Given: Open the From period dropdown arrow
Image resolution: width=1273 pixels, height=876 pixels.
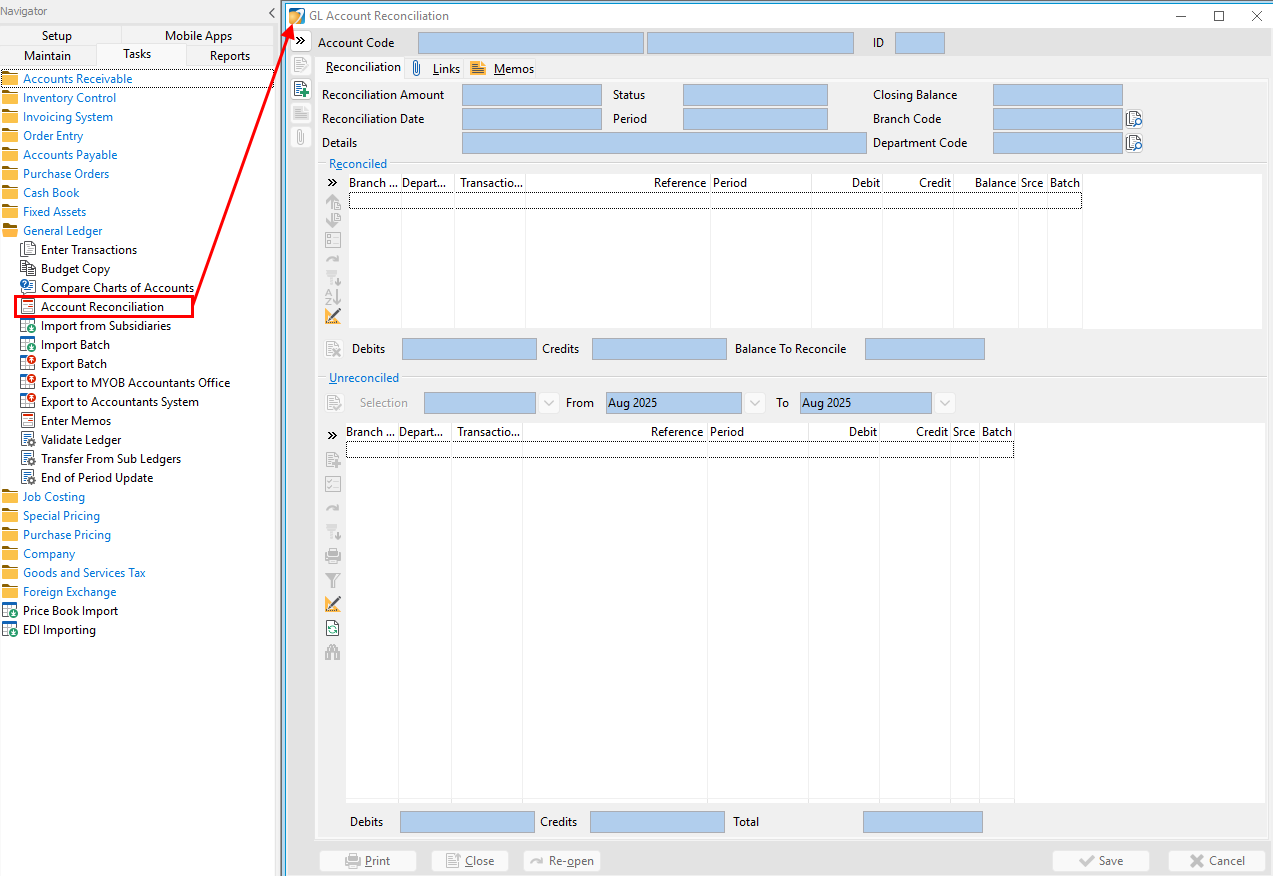Looking at the screenshot, I should coord(756,403).
